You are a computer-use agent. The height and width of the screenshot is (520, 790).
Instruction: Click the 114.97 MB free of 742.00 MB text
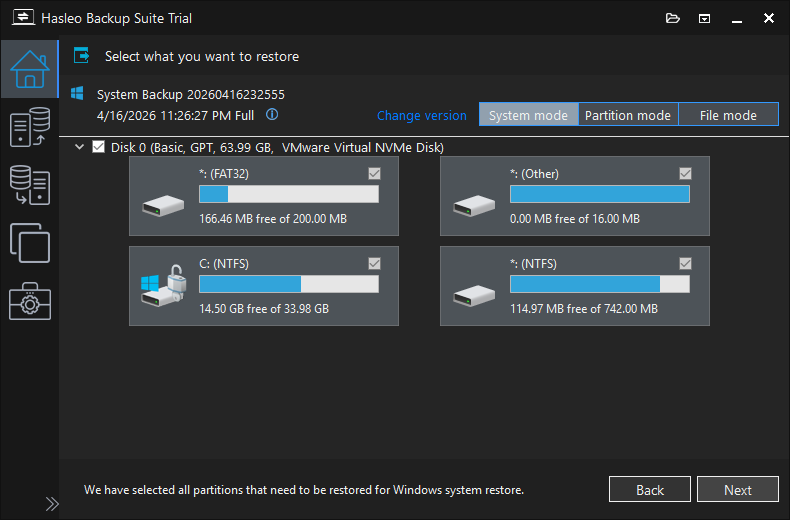[584, 308]
